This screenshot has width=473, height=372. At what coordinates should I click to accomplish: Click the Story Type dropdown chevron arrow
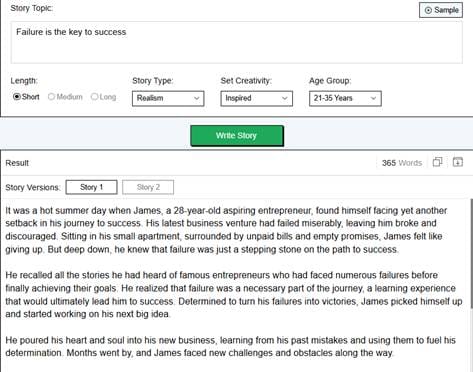pos(197,98)
